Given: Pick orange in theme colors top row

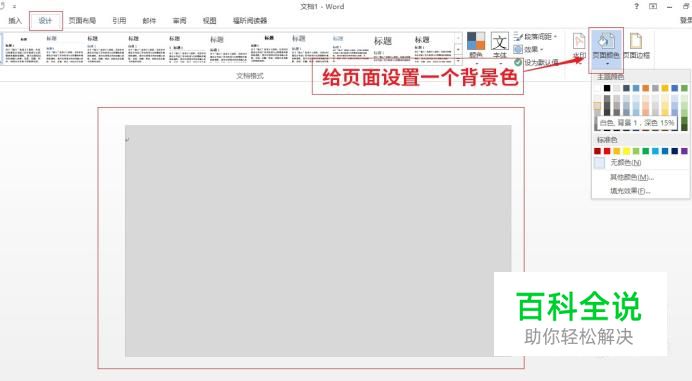Looking at the screenshot, I should point(646,88).
